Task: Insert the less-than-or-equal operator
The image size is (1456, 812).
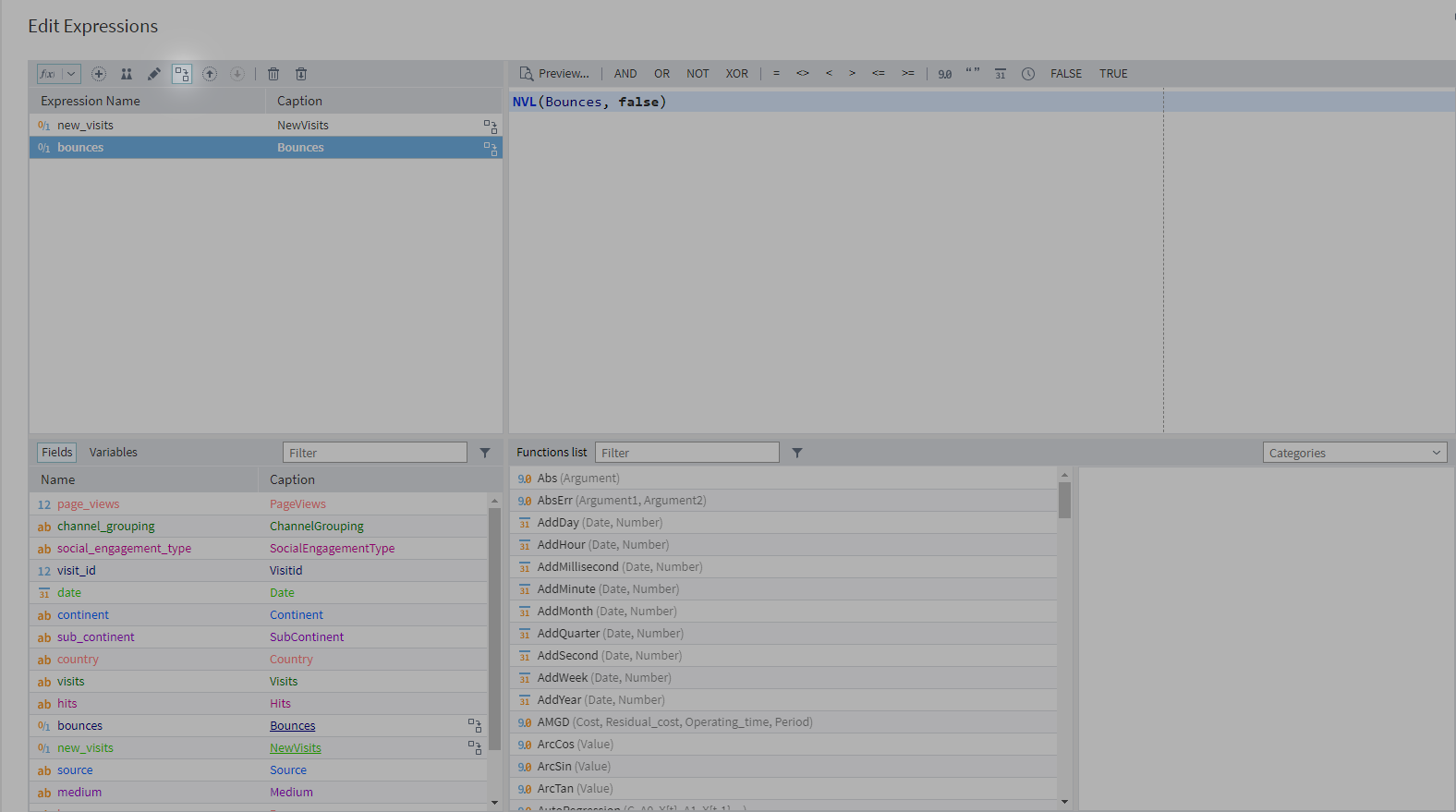Action: click(879, 74)
